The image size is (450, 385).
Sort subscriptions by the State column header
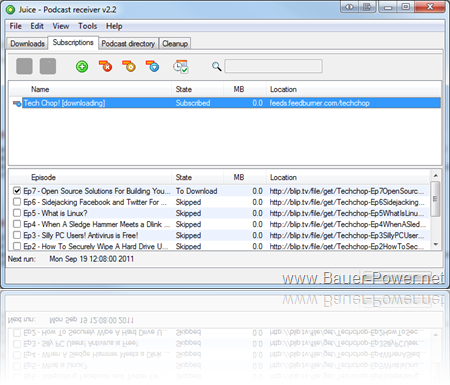click(197, 89)
